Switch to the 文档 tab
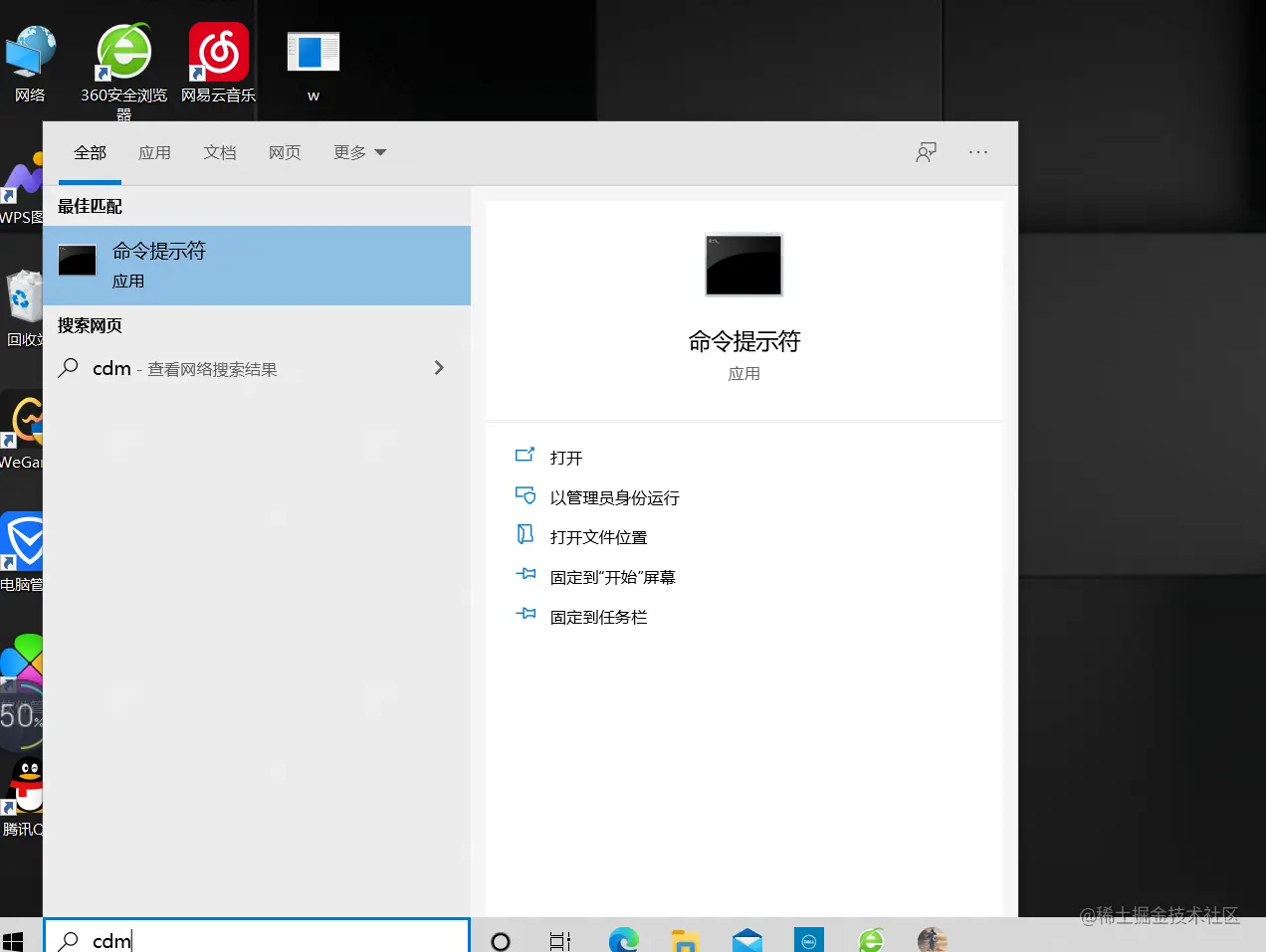This screenshot has width=1266, height=952. pyautogui.click(x=220, y=152)
